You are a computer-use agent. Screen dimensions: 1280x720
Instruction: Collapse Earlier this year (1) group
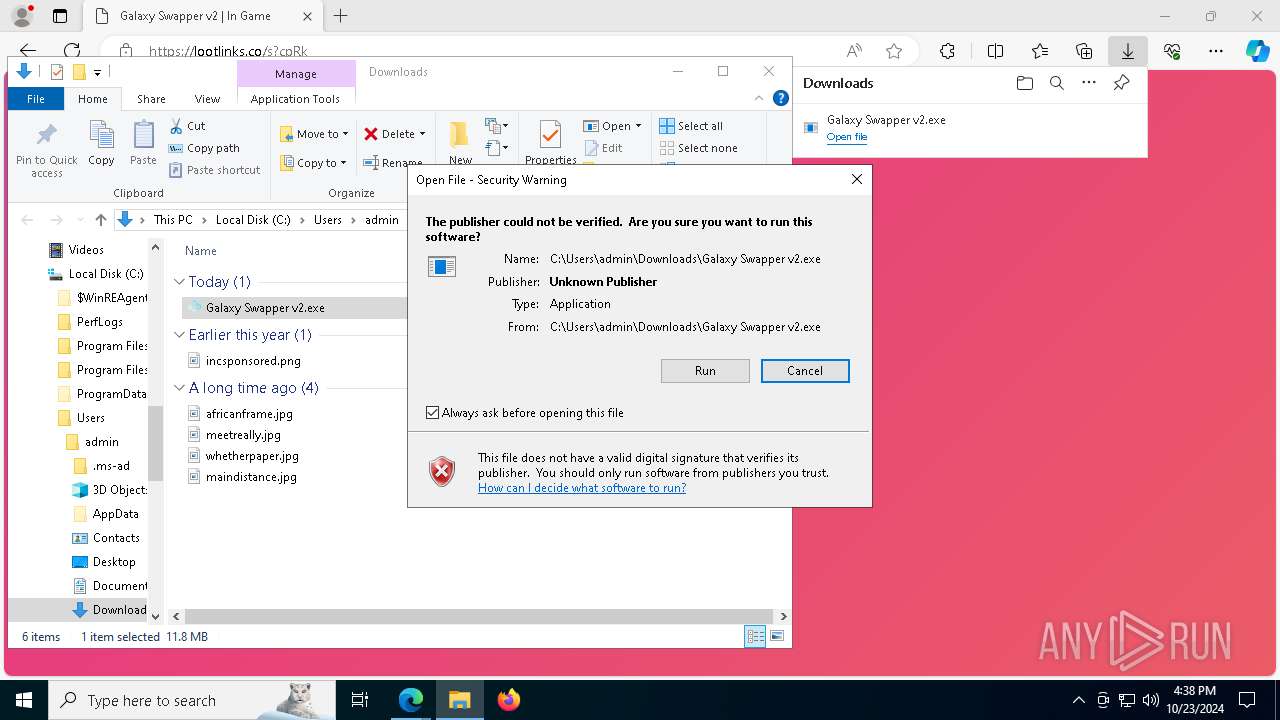click(180, 335)
